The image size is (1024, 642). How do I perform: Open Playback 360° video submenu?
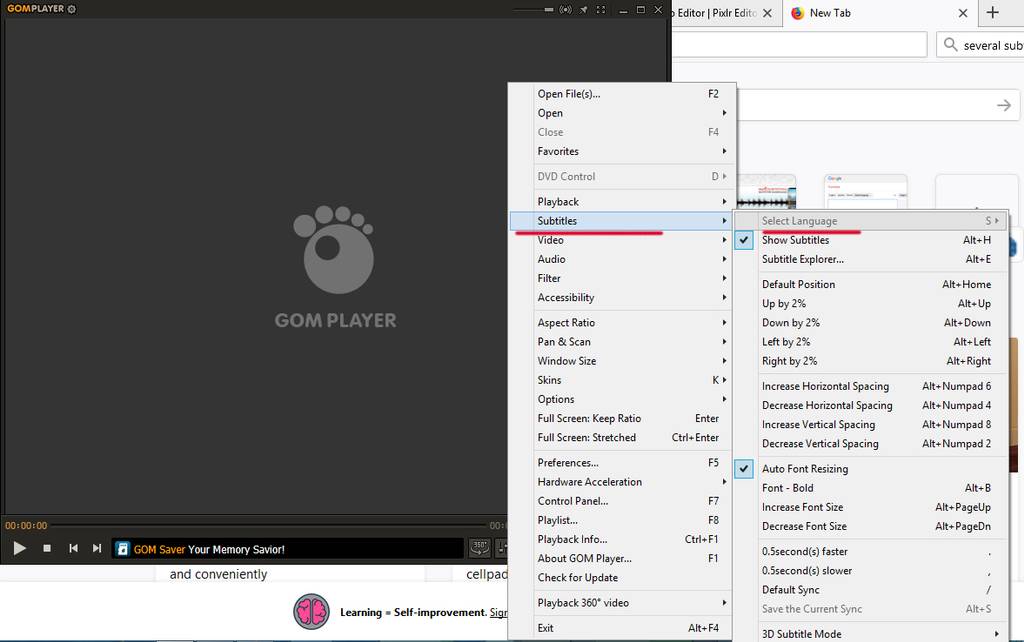(622, 602)
